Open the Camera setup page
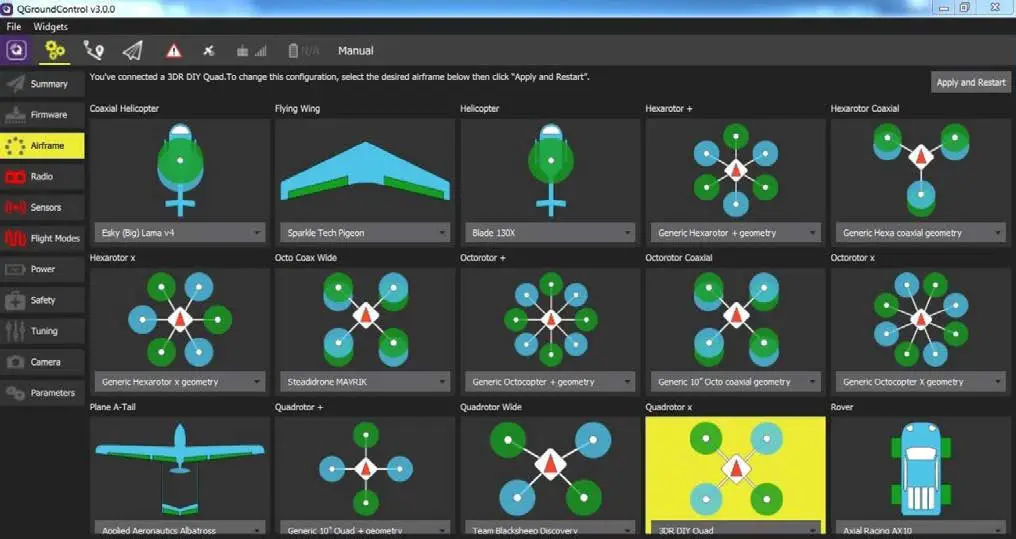Screen dimensions: 1016x539 42,362
